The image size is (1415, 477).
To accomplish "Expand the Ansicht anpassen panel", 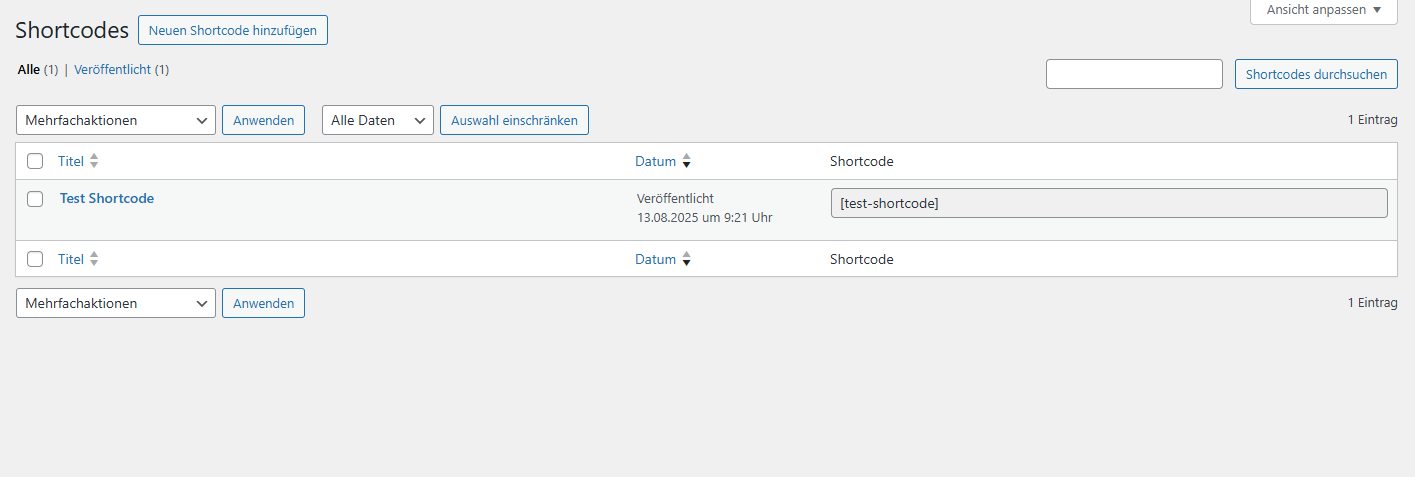I will coord(1323,10).
